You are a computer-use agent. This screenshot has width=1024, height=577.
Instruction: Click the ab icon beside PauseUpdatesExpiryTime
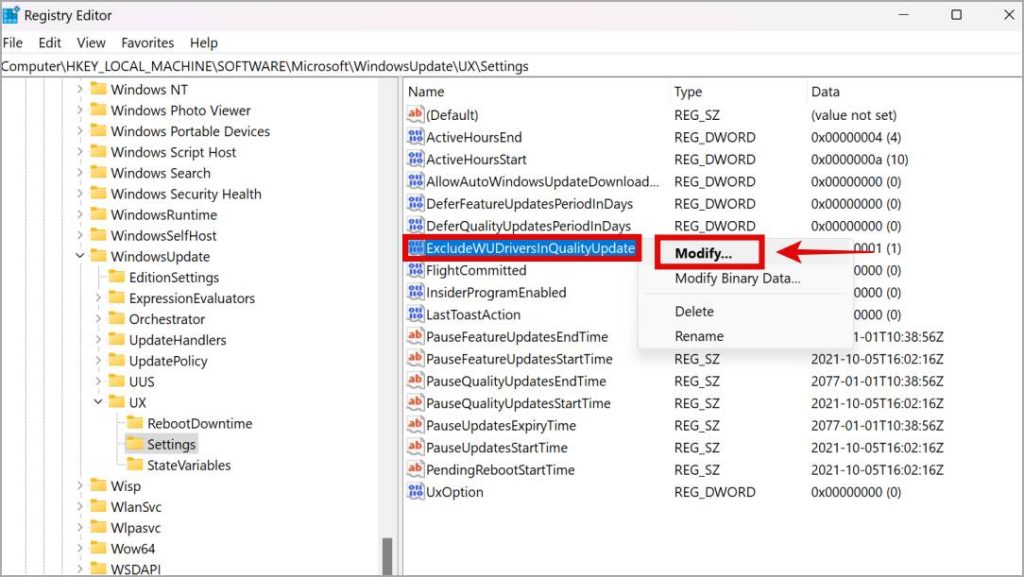pos(414,425)
